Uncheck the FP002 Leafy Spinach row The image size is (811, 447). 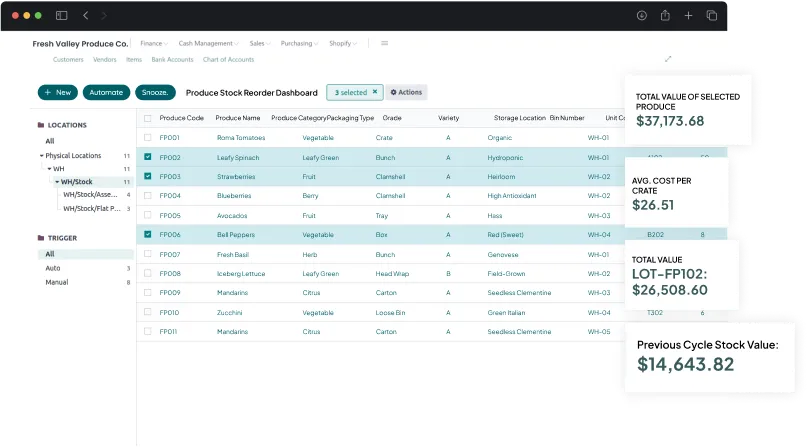click(x=148, y=157)
